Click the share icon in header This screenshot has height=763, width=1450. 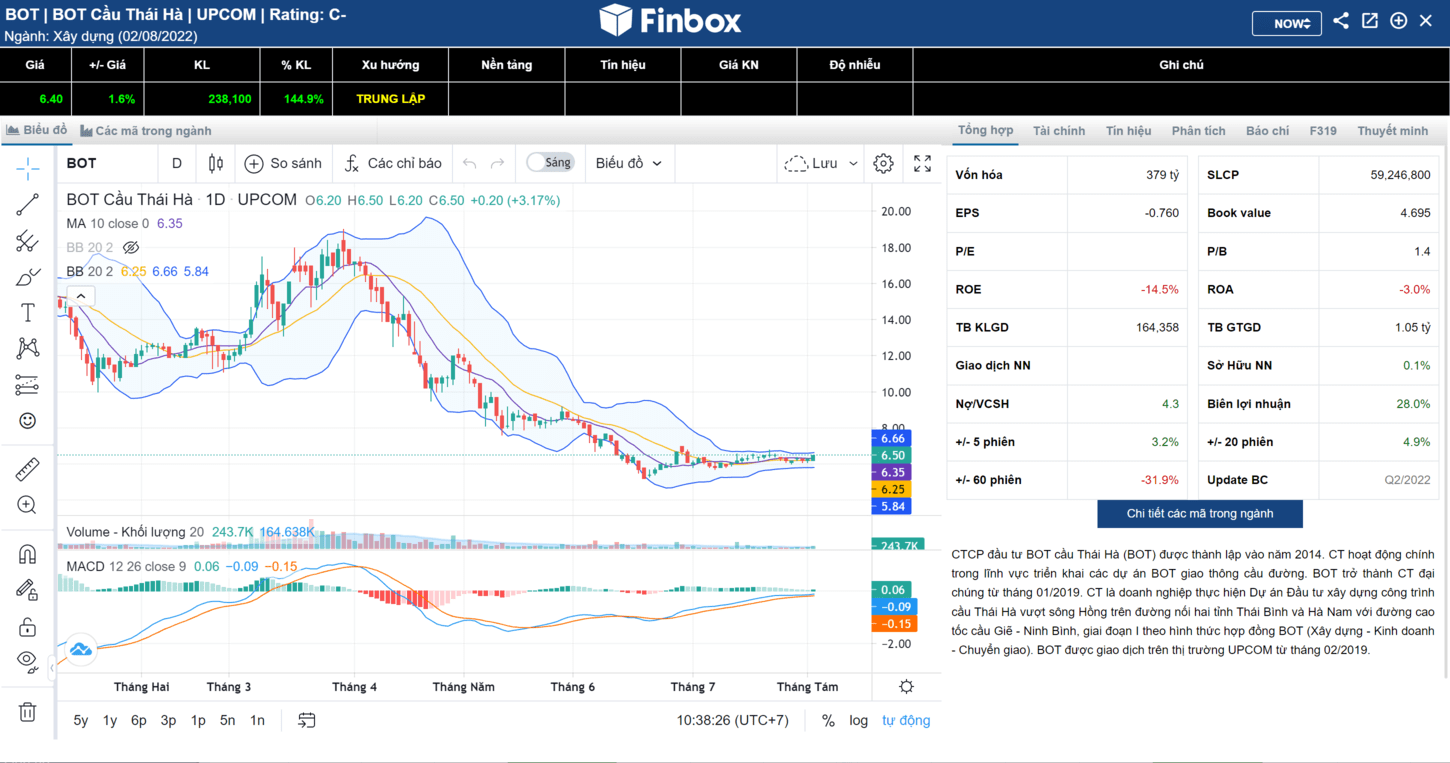[x=1341, y=21]
